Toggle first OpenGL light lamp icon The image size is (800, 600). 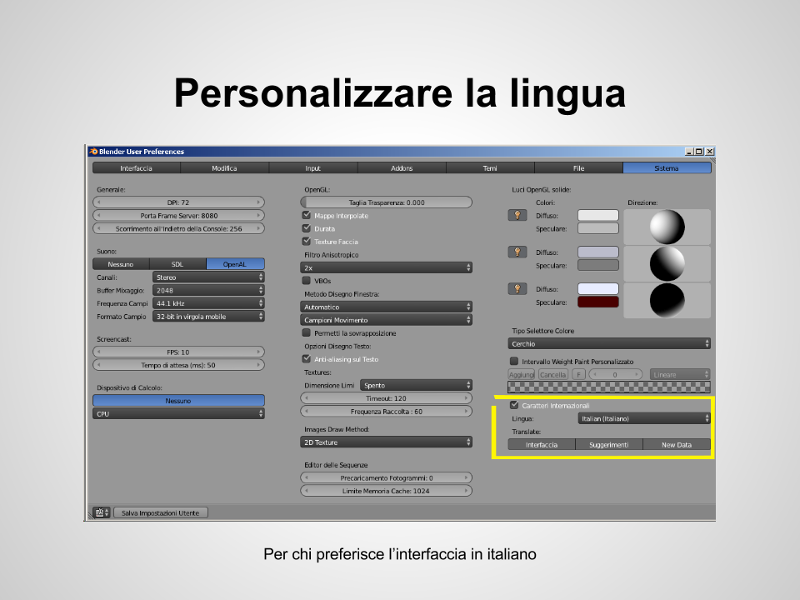[517, 215]
